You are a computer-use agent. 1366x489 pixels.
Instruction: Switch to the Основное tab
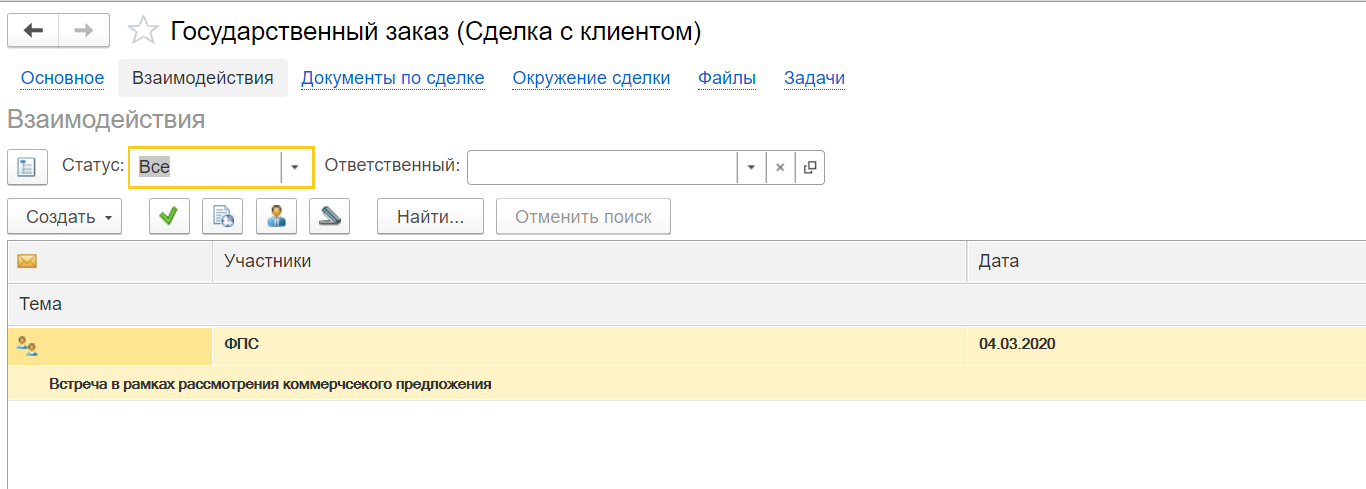pos(62,78)
